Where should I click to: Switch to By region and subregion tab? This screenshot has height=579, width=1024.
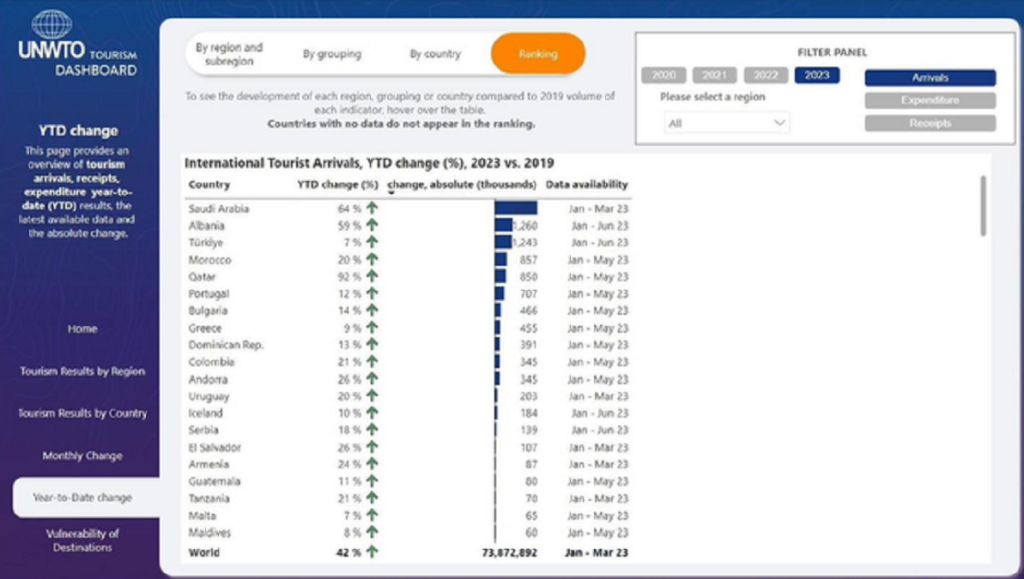[x=229, y=54]
